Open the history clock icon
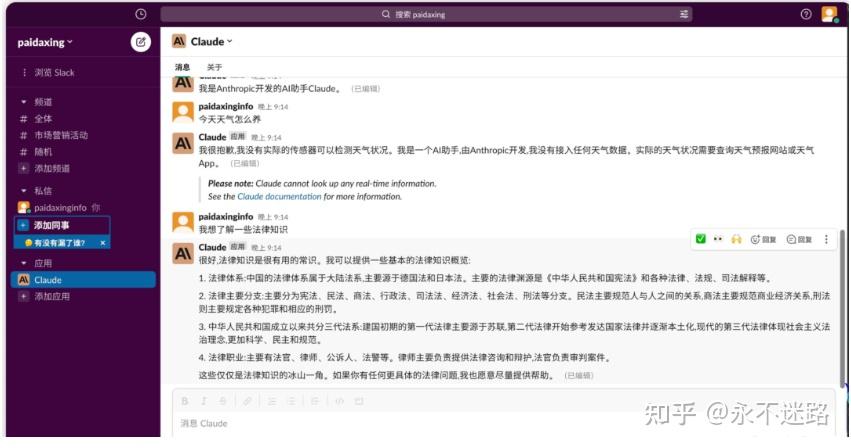Image resolution: width=851 pixels, height=448 pixels. coord(141,14)
